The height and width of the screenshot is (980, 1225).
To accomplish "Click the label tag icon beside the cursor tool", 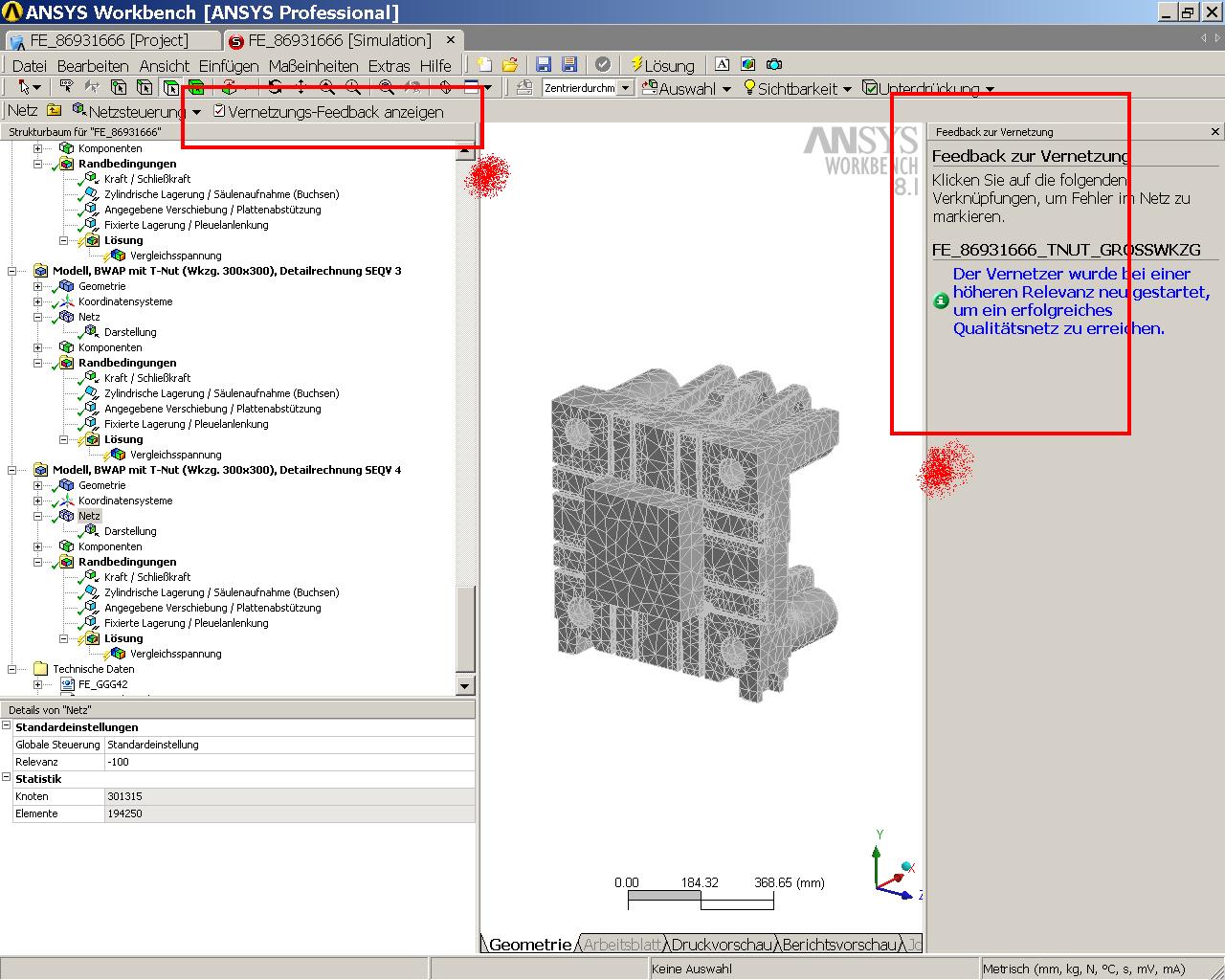I will point(67,87).
